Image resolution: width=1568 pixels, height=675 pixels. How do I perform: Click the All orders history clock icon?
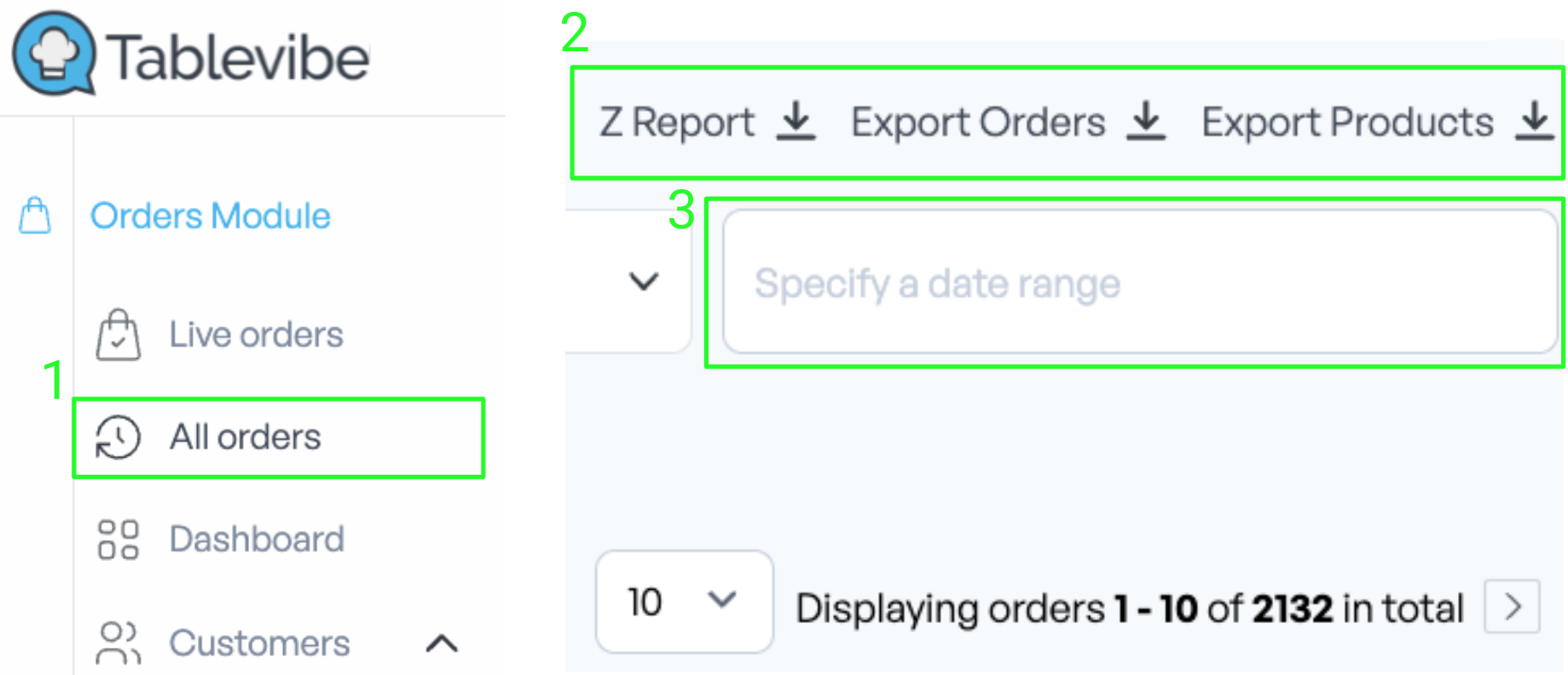click(x=118, y=437)
